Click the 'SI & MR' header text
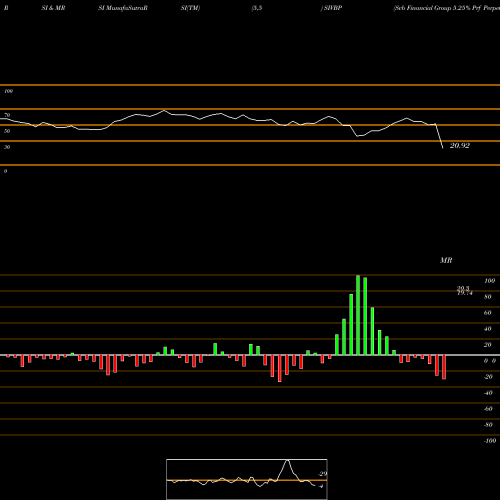Viewport: 500px width, 500px height. click(53, 8)
